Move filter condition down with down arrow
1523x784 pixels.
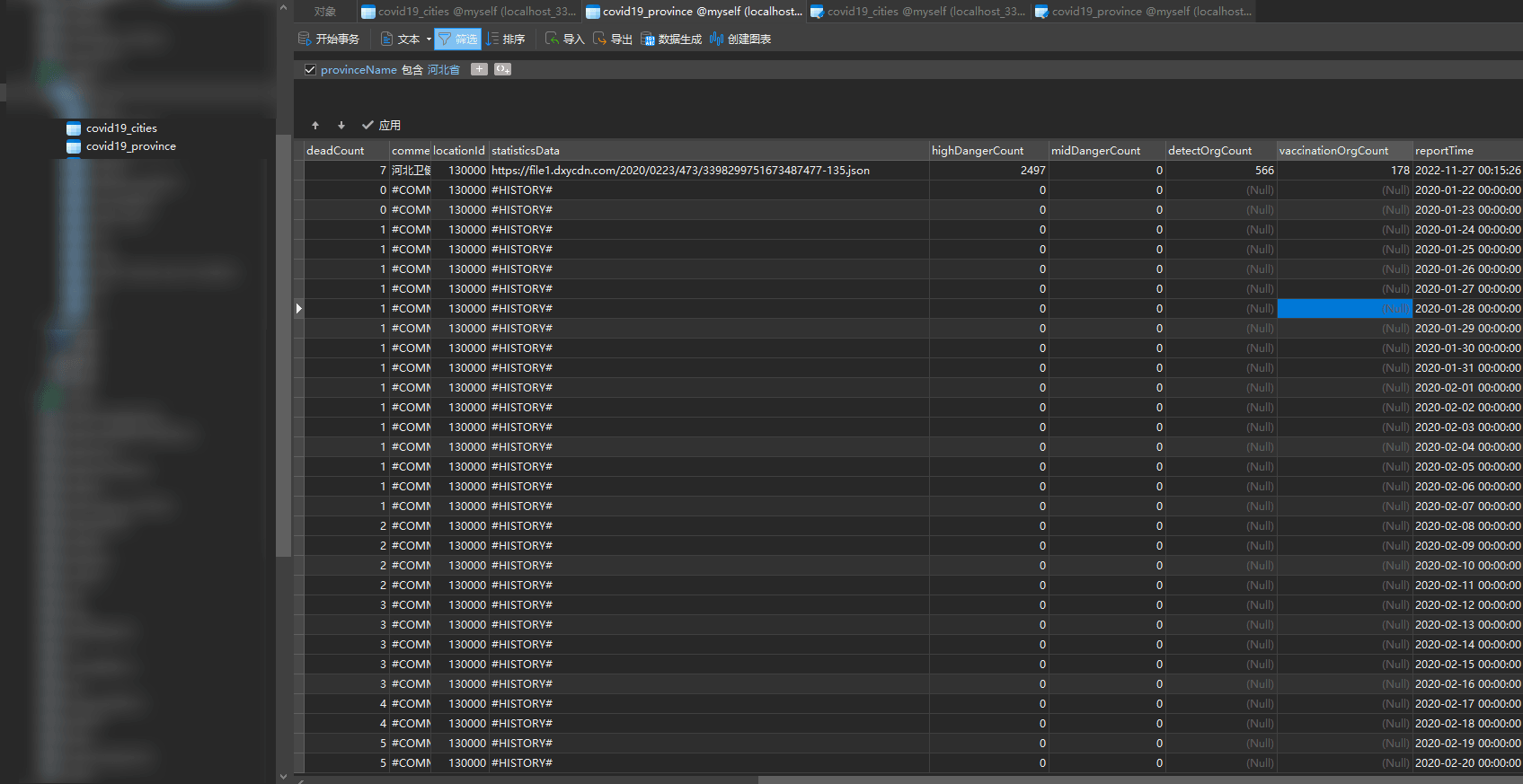(x=341, y=126)
